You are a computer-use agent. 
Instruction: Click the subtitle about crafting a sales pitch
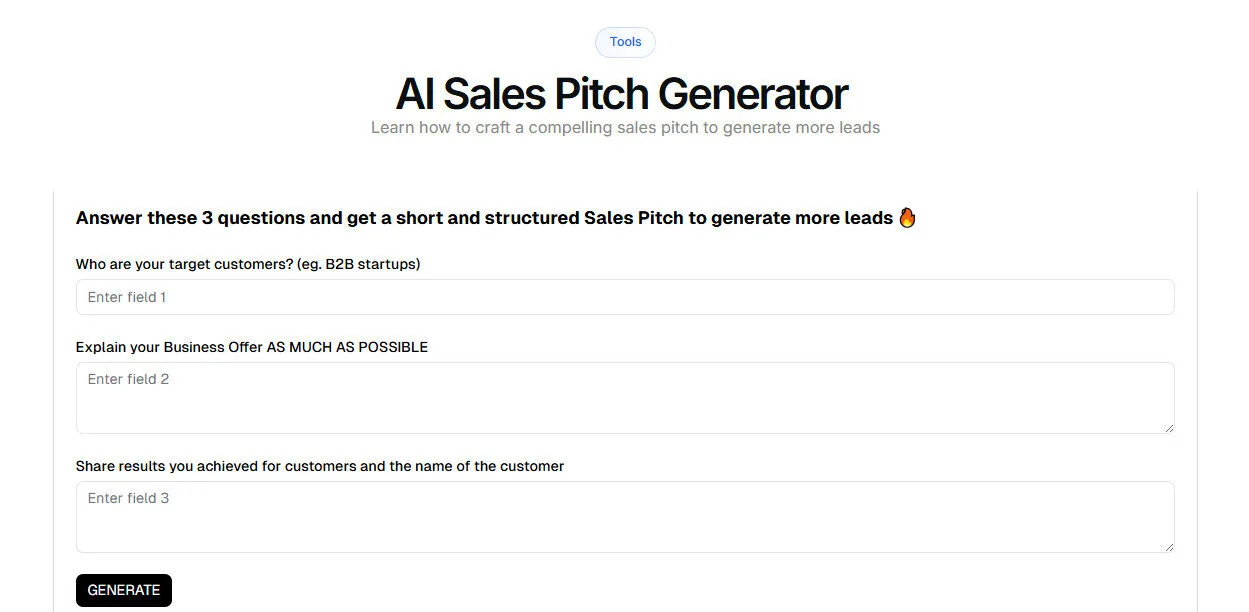click(624, 127)
